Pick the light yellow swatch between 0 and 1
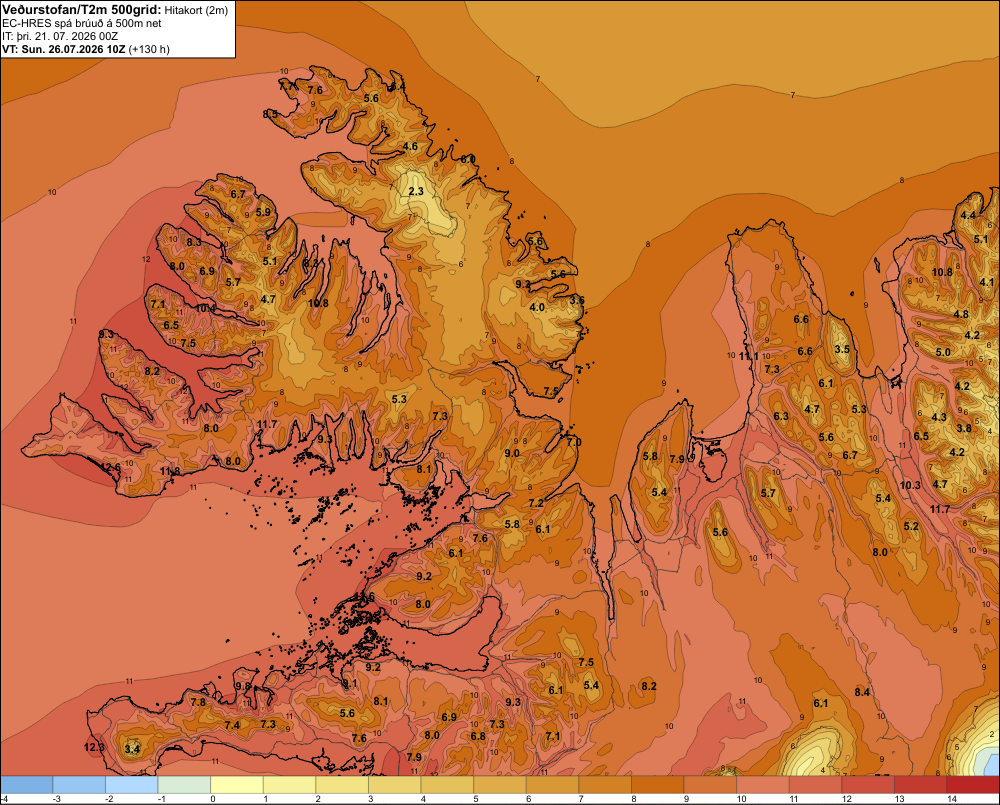1000x805 pixels. coord(237,785)
